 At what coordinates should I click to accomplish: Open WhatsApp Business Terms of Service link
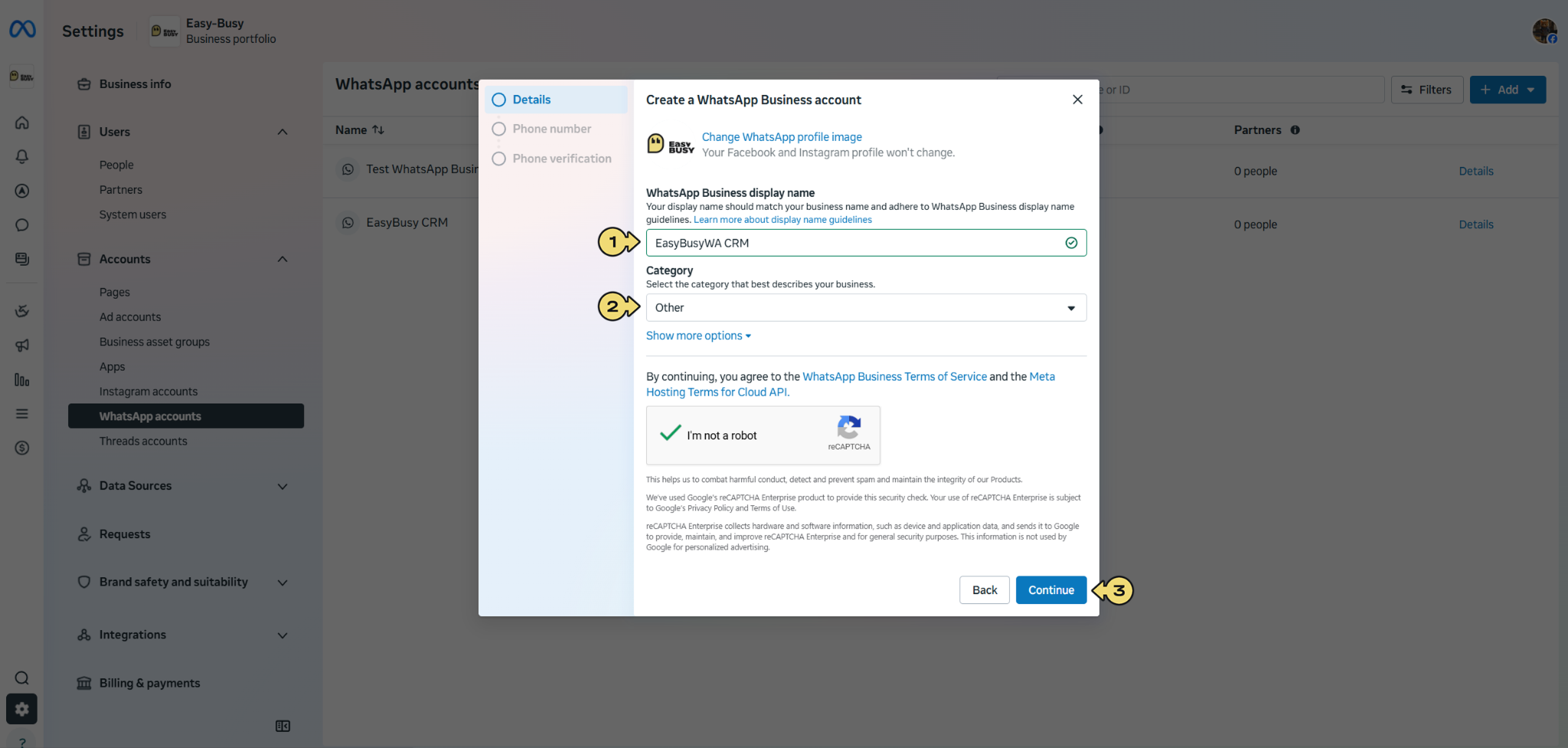(x=894, y=377)
